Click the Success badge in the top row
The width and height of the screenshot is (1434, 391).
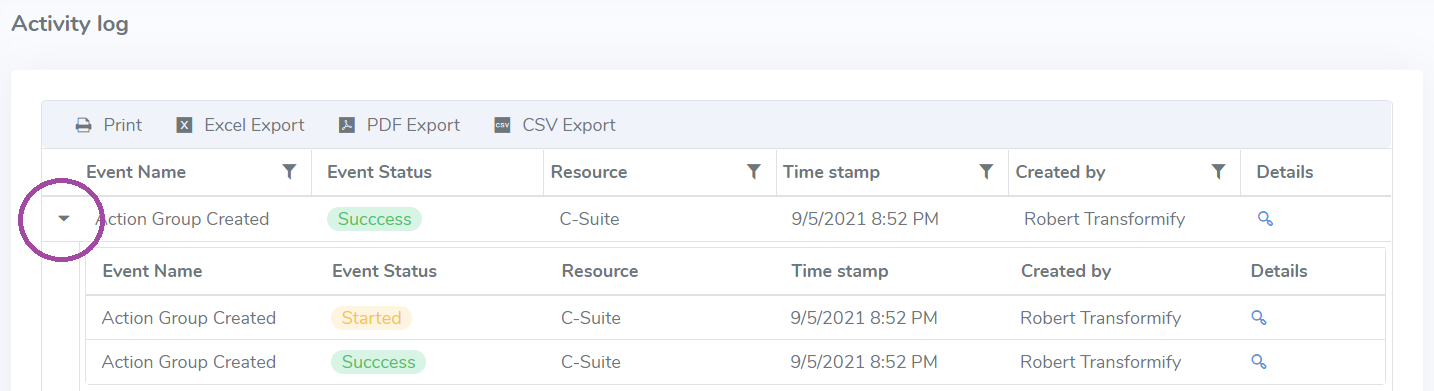(374, 219)
